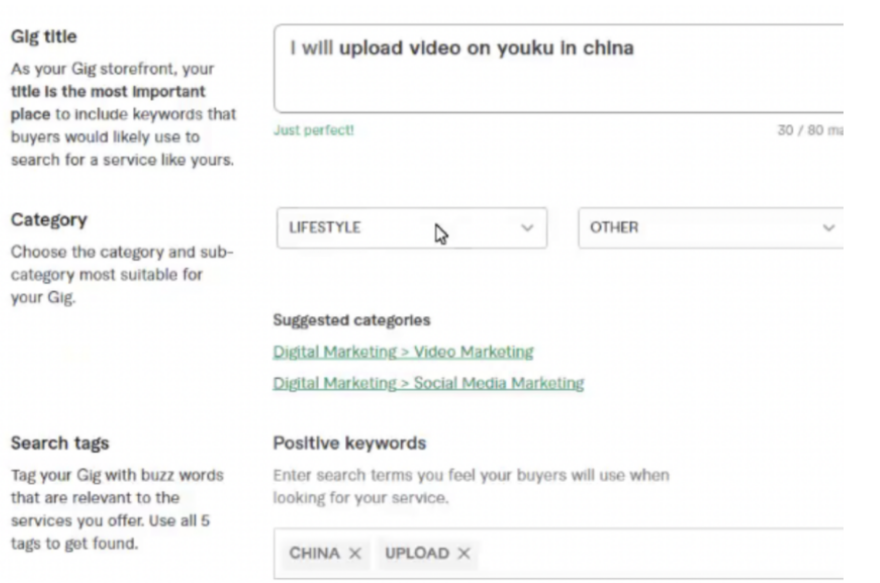Click 'Choose the category and sub-category' description

(122, 274)
